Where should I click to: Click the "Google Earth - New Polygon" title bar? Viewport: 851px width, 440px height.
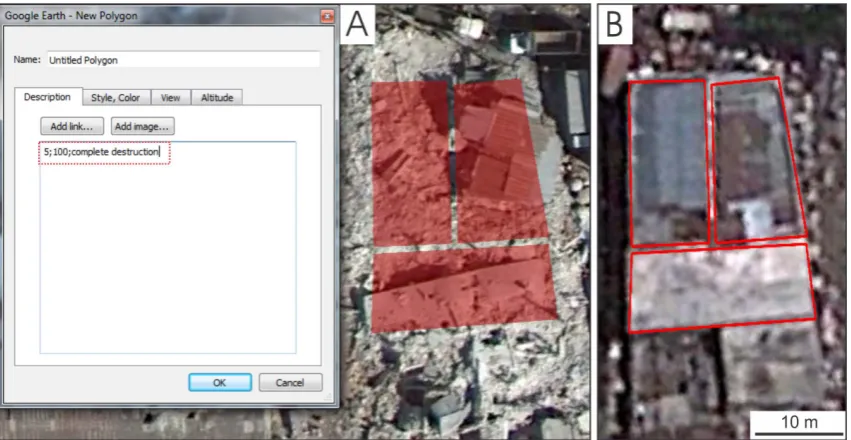(169, 16)
